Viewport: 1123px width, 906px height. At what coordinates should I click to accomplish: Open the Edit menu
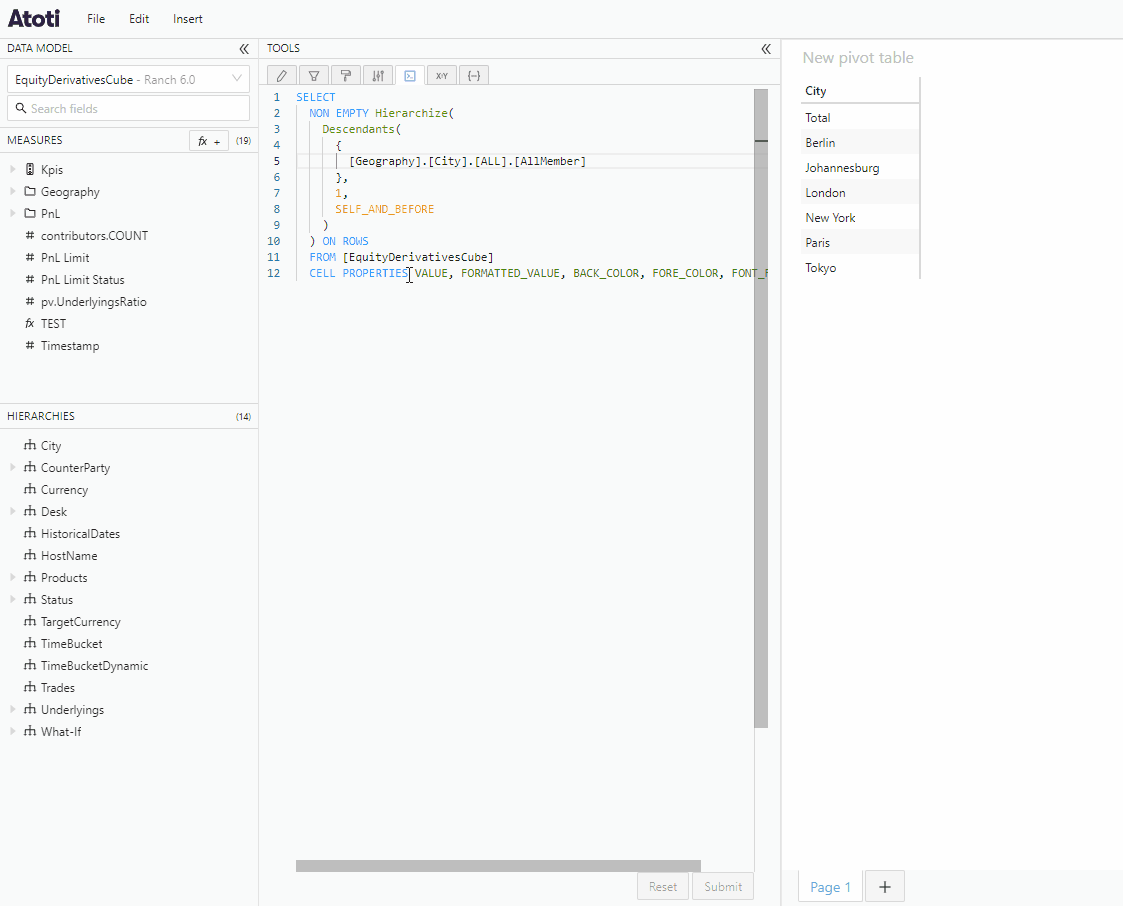coord(139,19)
